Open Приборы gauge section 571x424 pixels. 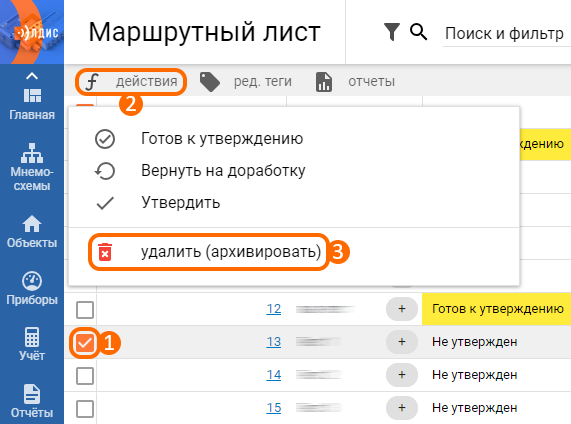[32, 288]
